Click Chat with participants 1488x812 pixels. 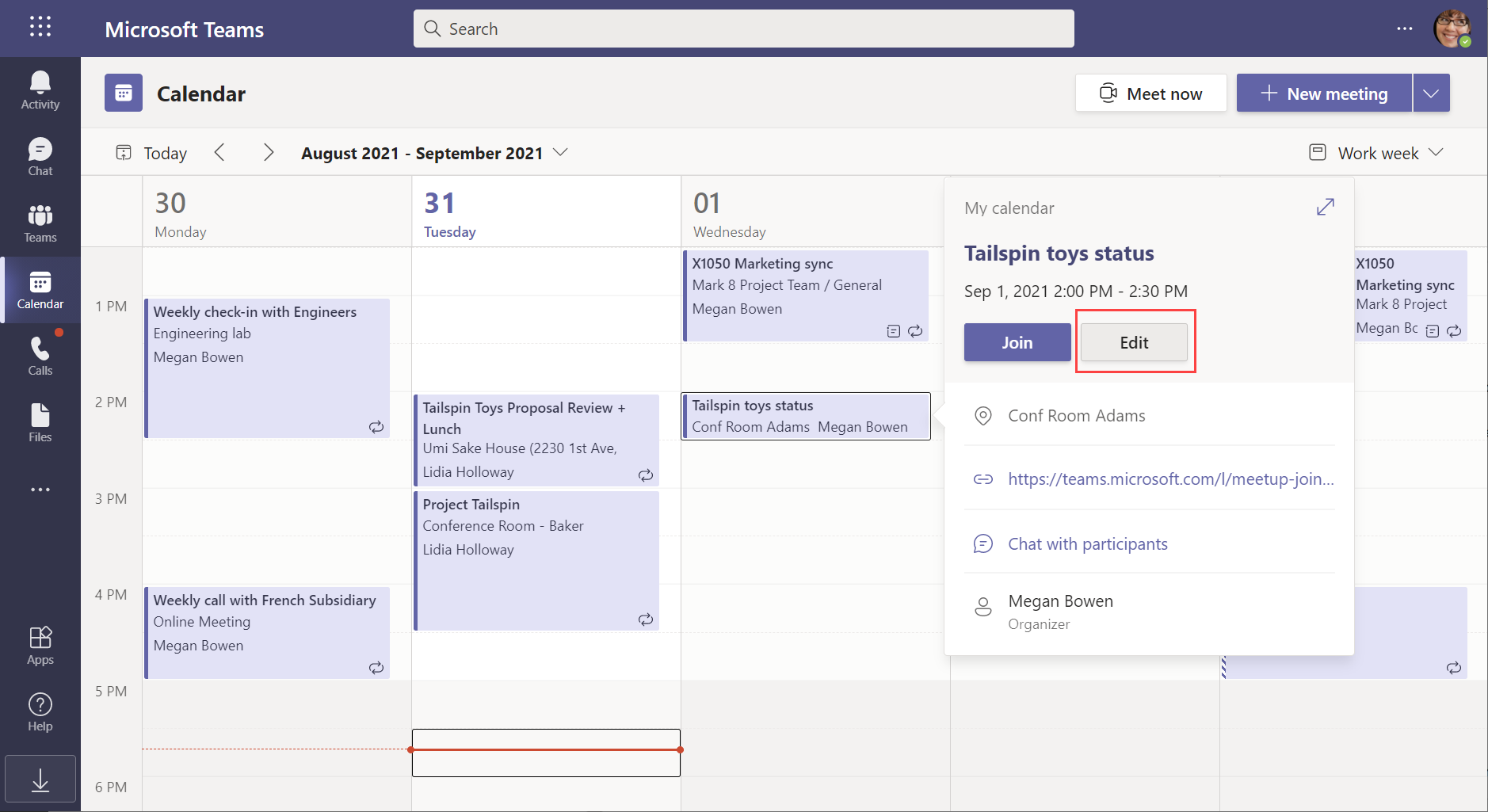tap(1088, 544)
